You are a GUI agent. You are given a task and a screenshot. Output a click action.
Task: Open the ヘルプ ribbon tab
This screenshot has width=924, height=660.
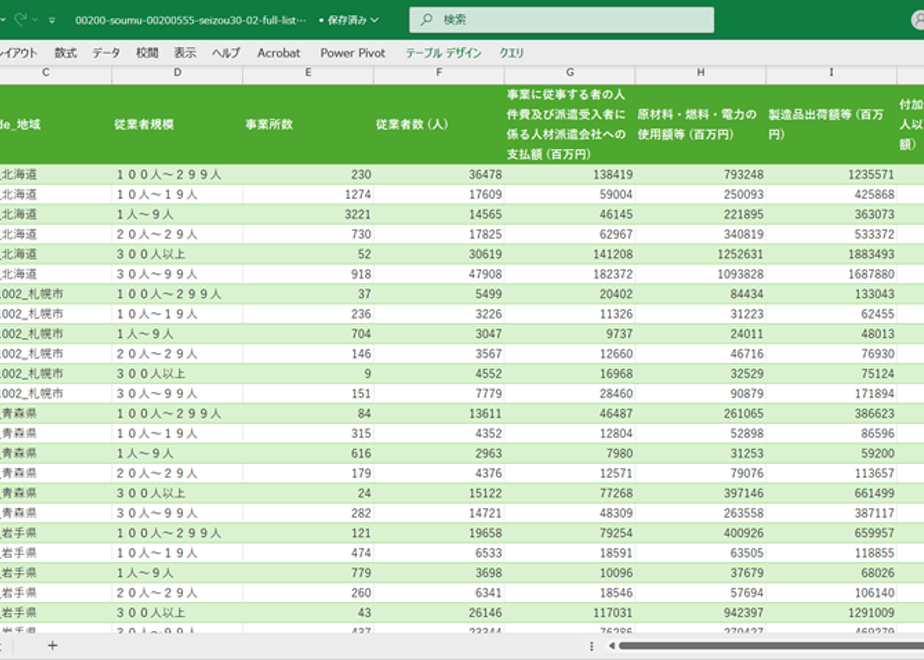point(226,53)
